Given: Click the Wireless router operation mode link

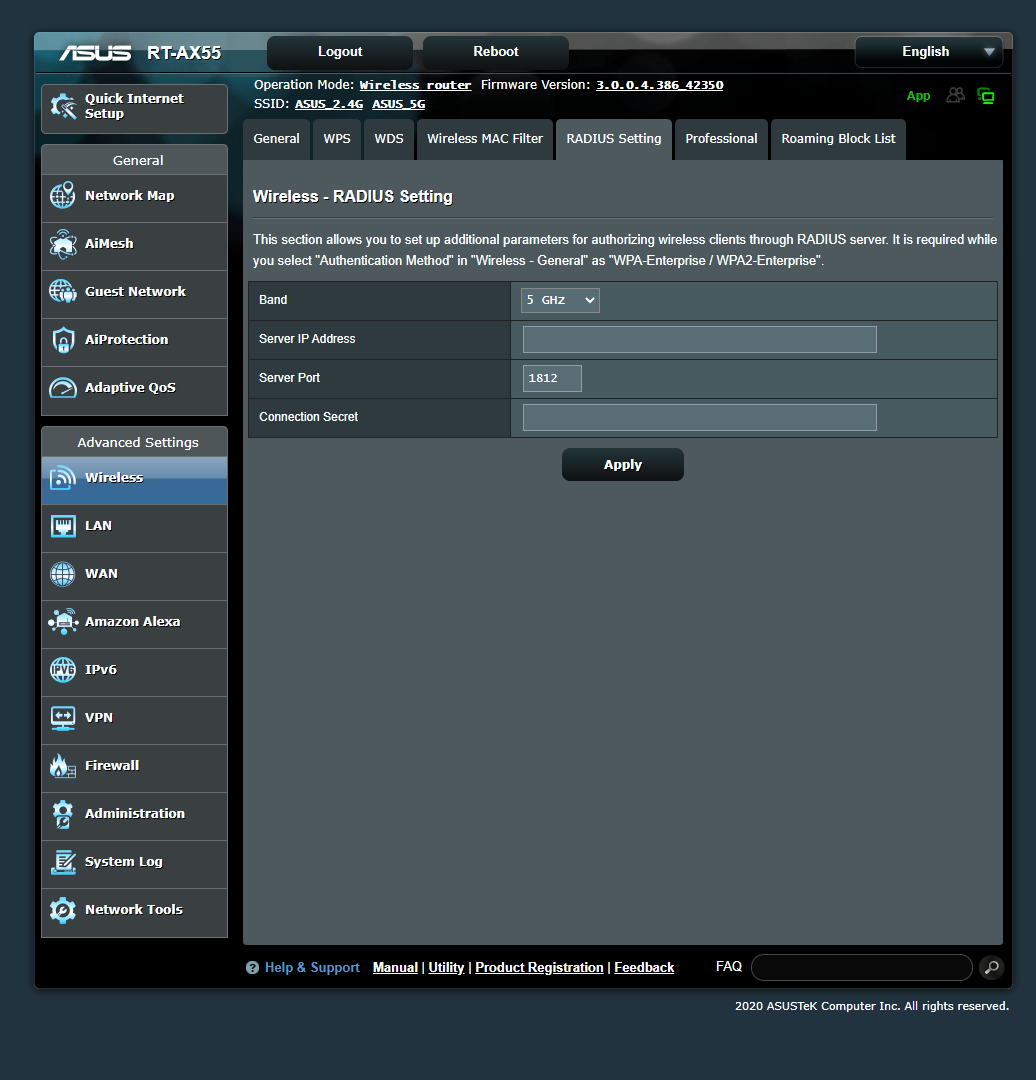Looking at the screenshot, I should (415, 85).
